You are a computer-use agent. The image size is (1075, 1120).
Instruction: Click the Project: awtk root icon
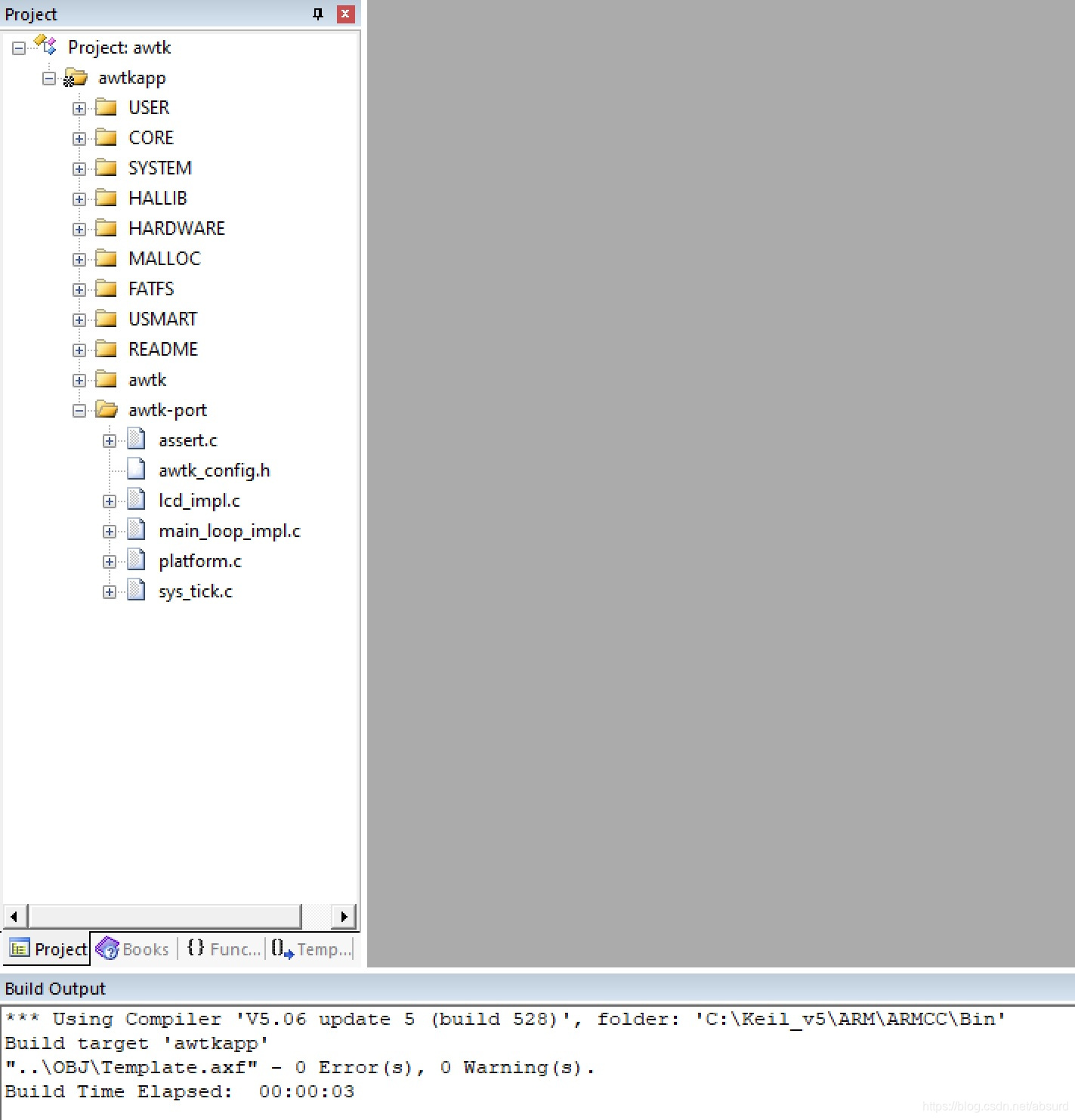[x=45, y=45]
